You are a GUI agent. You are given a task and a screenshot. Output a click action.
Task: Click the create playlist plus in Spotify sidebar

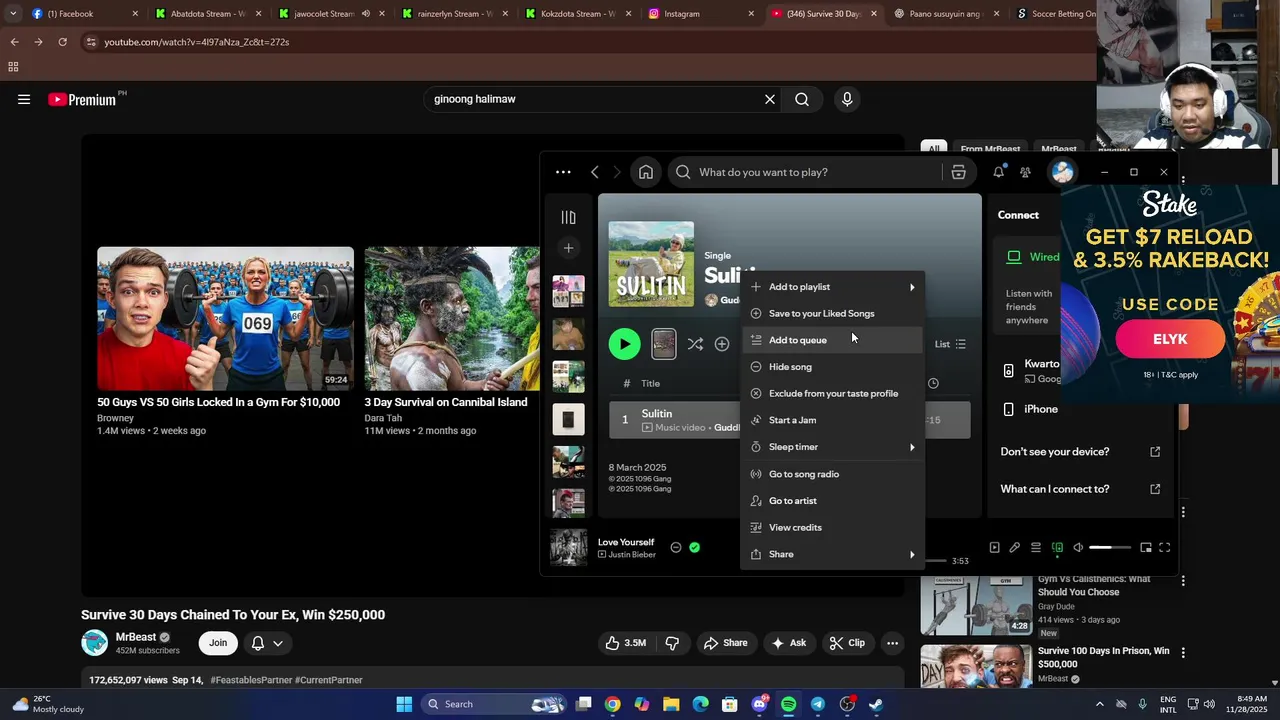click(568, 248)
